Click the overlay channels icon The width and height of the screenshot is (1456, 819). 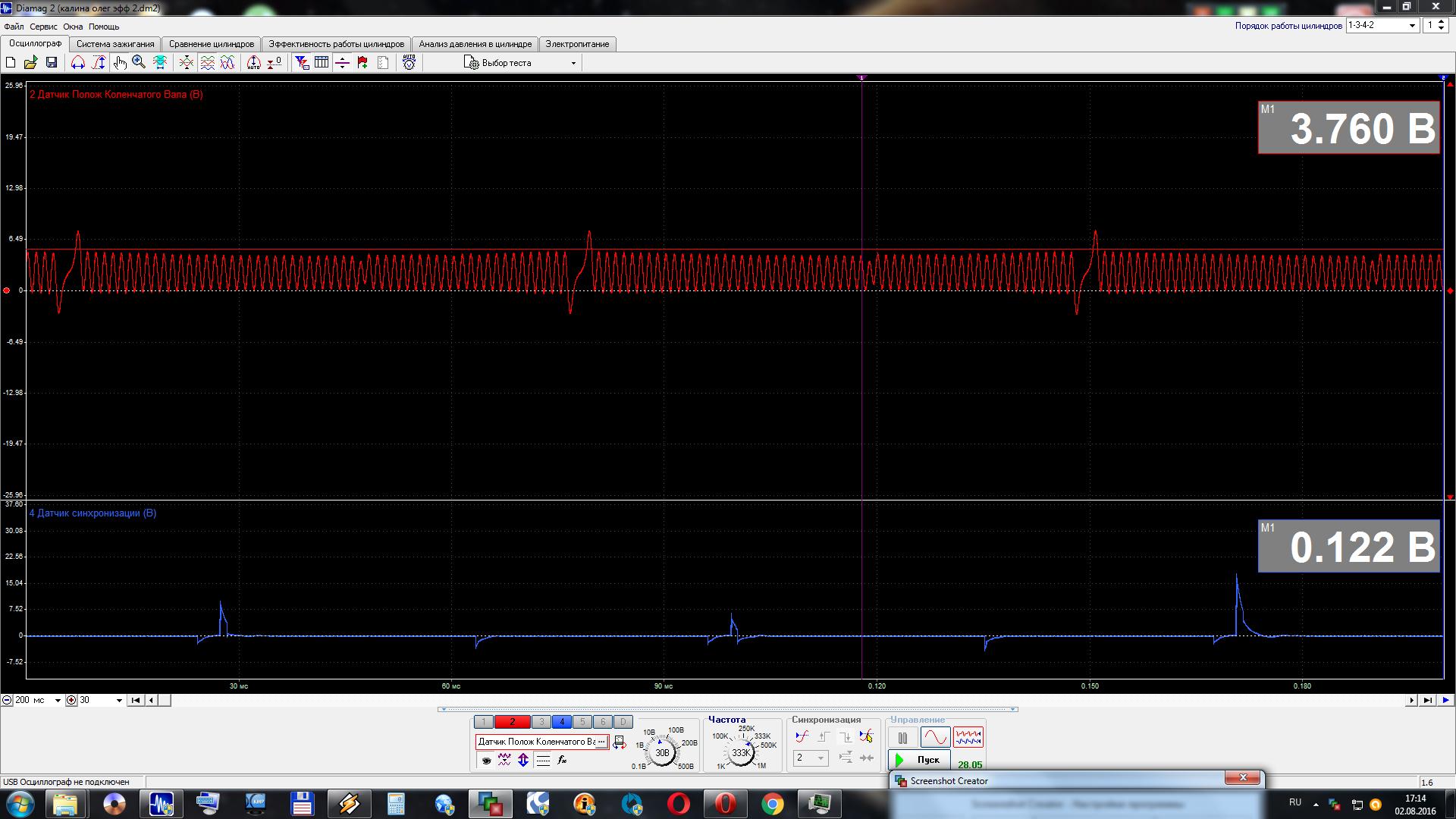click(x=186, y=63)
